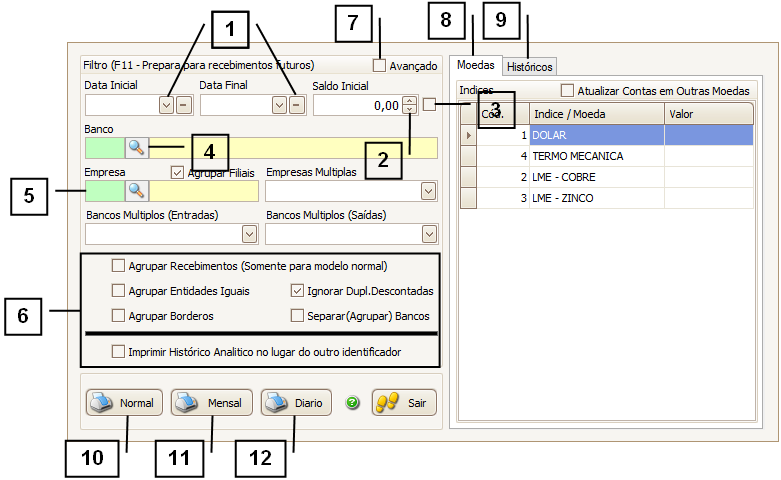Open the Data Inicial date dropdown

(166, 105)
